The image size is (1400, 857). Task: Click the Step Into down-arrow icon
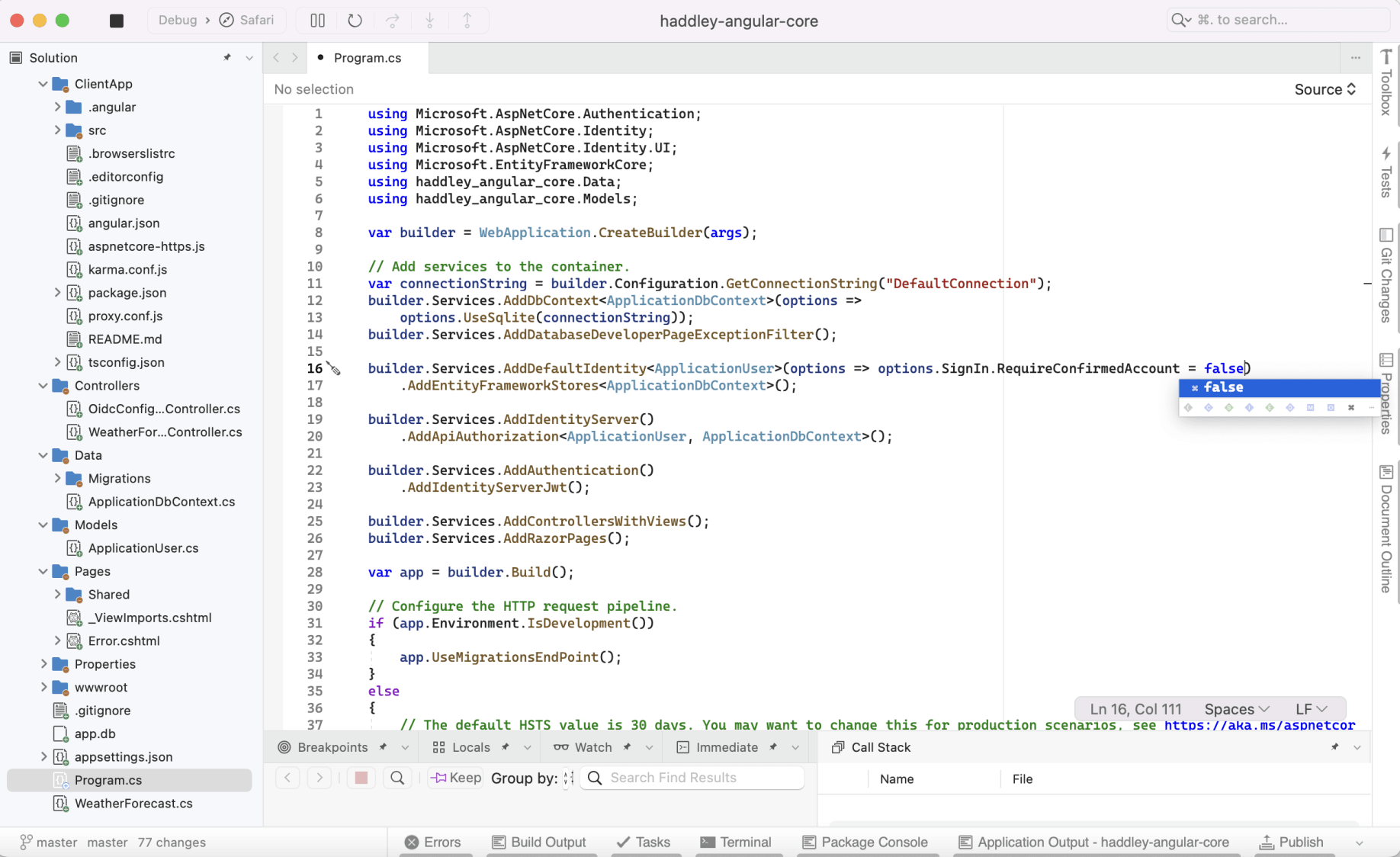(429, 21)
